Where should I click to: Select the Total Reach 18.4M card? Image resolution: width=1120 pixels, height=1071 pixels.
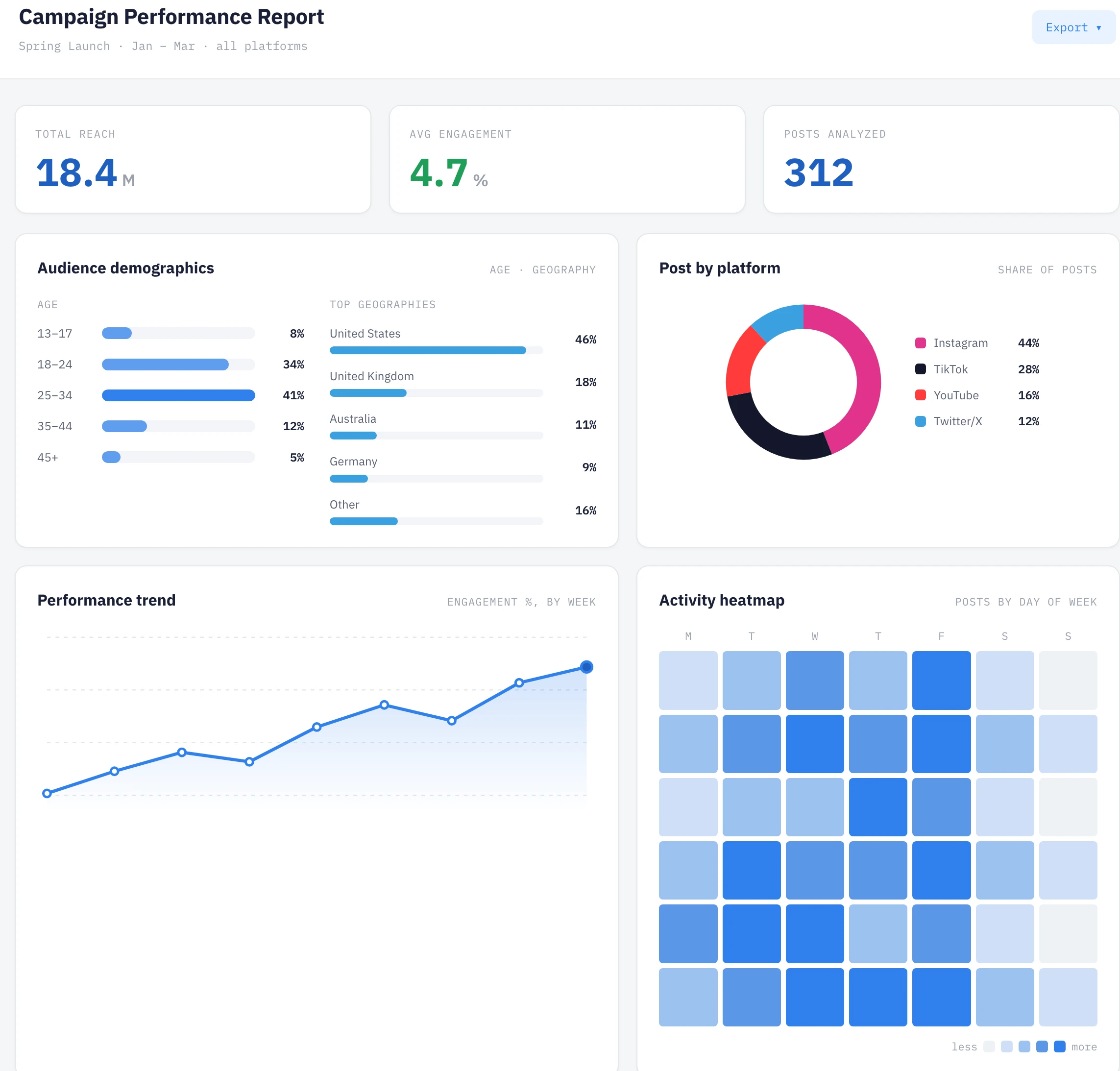(193, 159)
